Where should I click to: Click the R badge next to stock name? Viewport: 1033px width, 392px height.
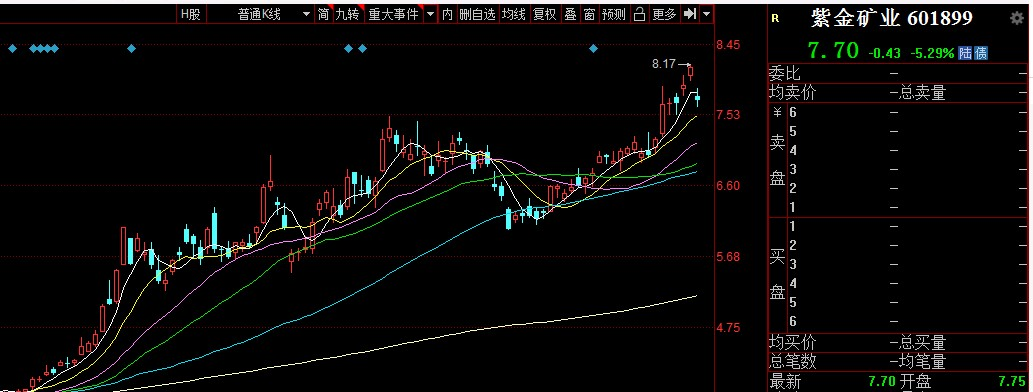pyautogui.click(x=775, y=18)
